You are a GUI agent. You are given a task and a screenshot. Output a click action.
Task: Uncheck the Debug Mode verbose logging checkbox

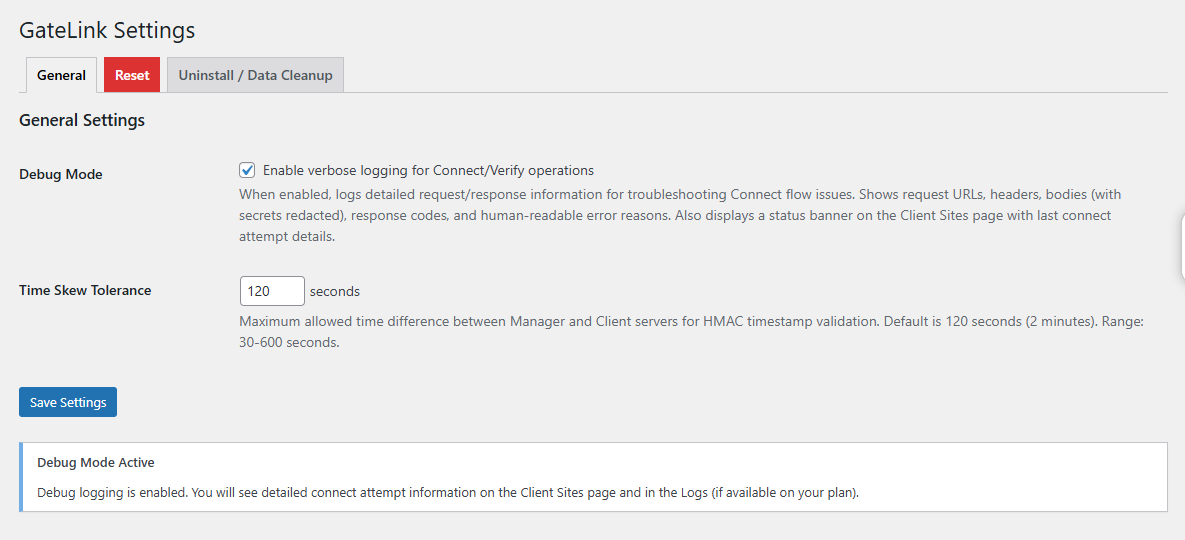(x=248, y=170)
